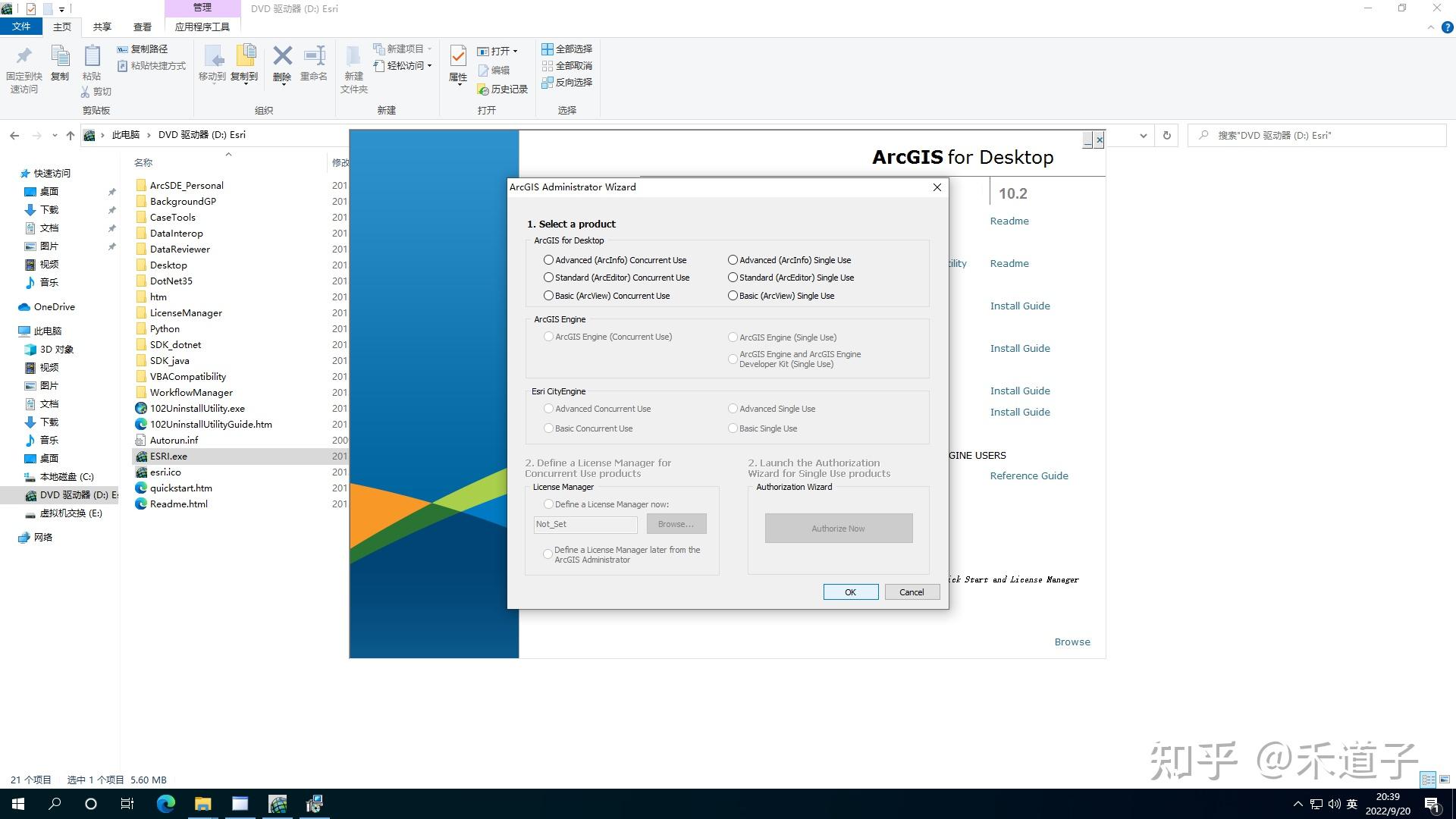
Task: Select the ESRI.exe file icon
Action: tap(141, 456)
